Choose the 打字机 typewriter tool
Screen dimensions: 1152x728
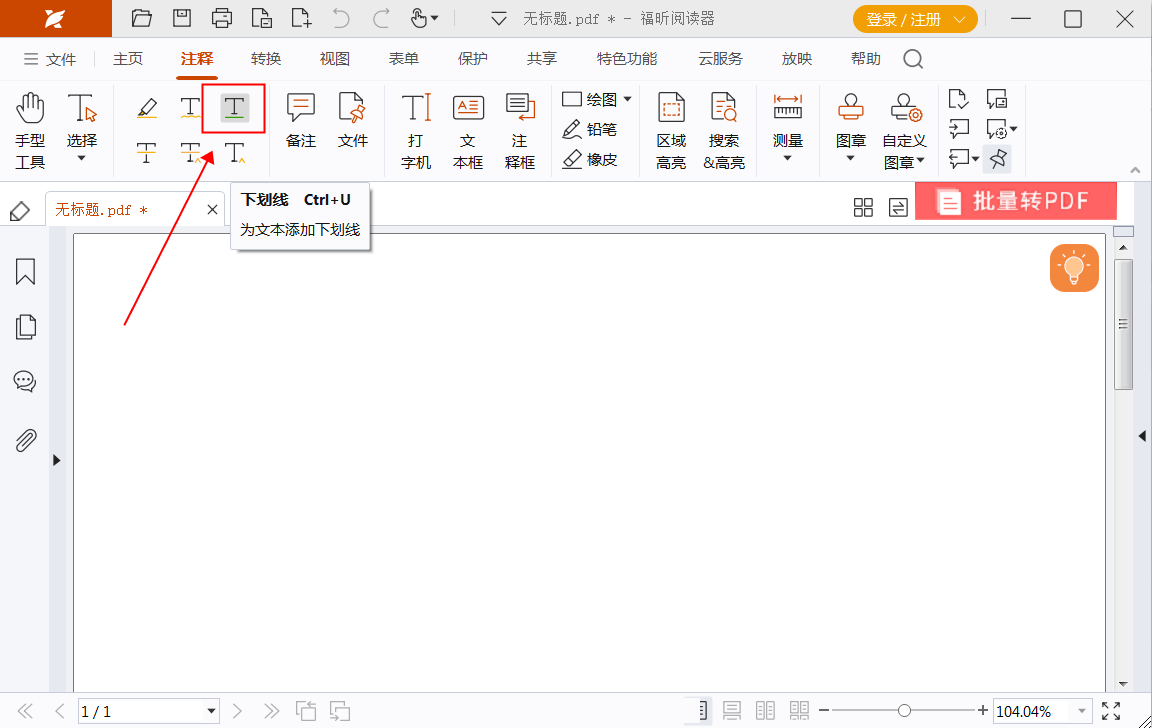(x=416, y=130)
